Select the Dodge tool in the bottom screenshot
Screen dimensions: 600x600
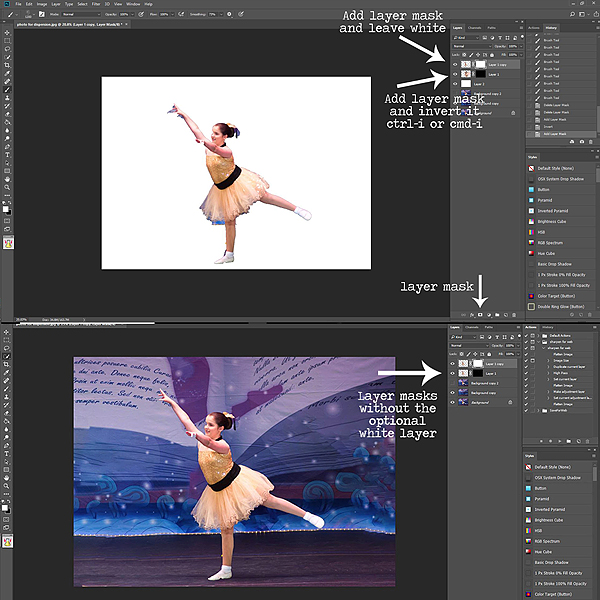(7, 437)
